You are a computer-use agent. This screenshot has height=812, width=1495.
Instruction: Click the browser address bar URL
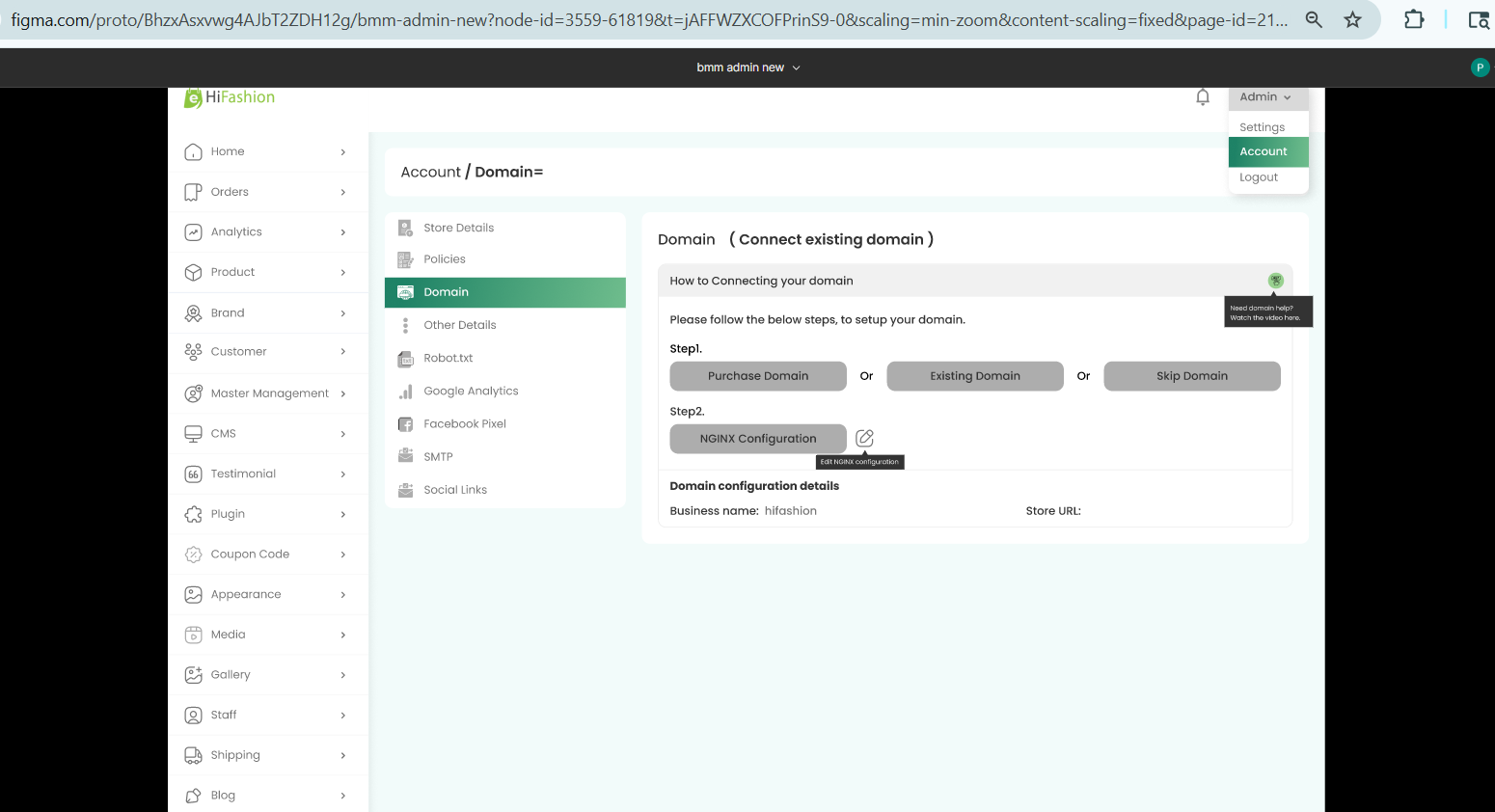click(x=649, y=19)
